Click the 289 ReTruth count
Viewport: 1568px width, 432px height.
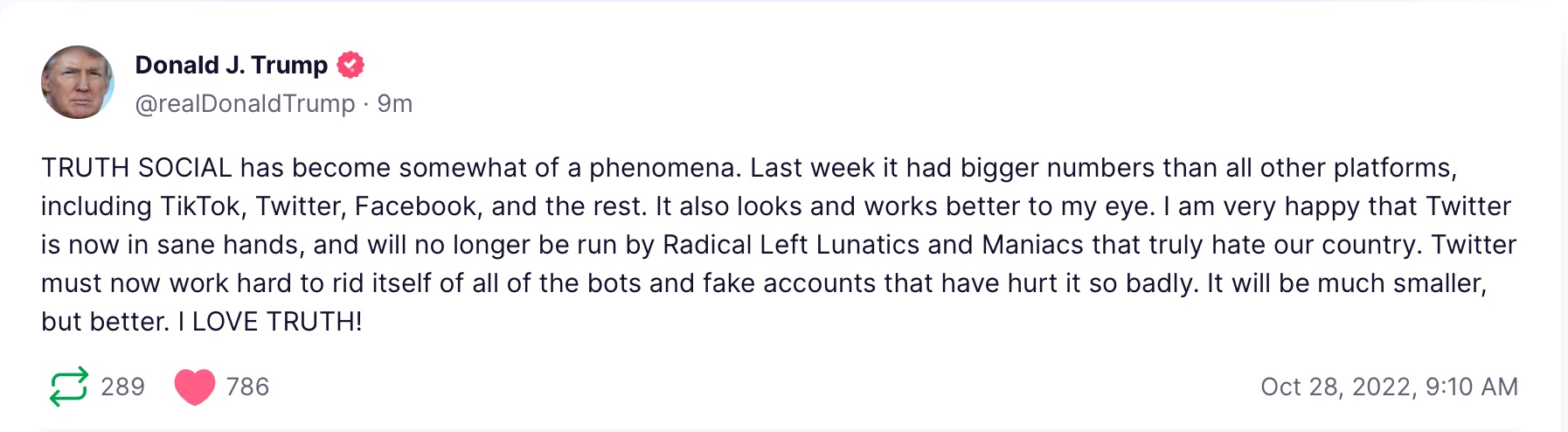click(122, 387)
